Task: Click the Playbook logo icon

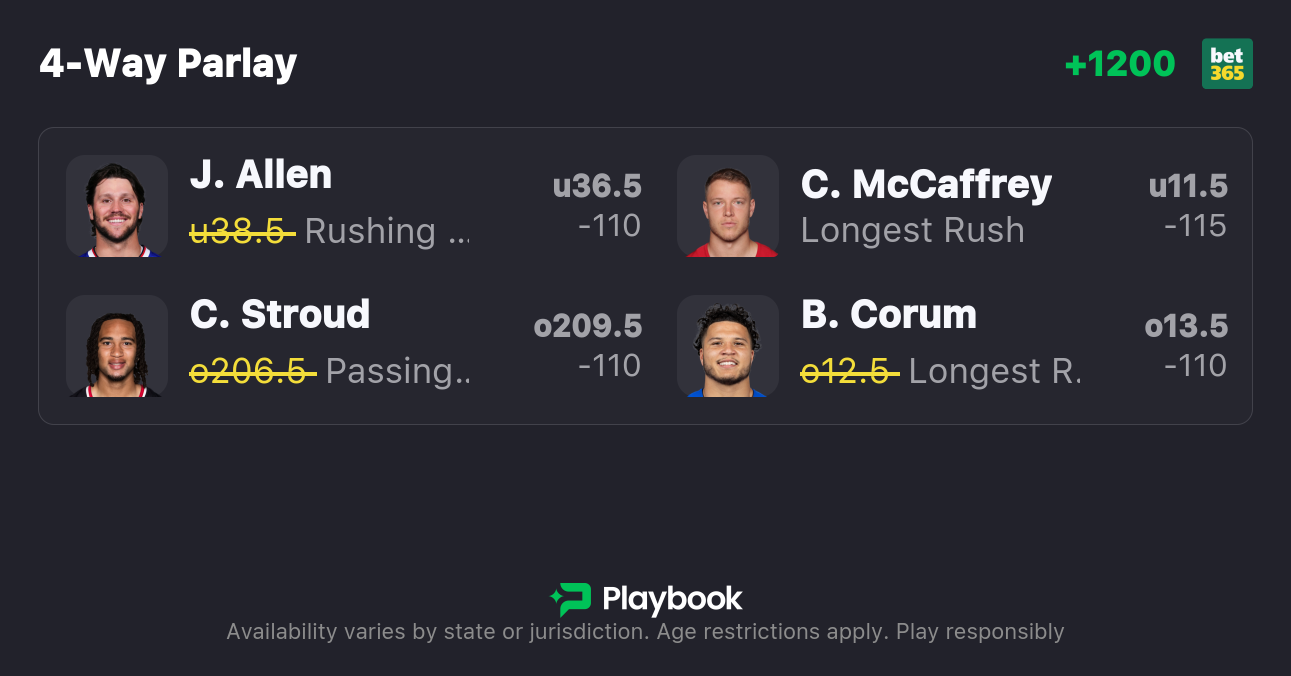Action: pyautogui.click(x=571, y=599)
